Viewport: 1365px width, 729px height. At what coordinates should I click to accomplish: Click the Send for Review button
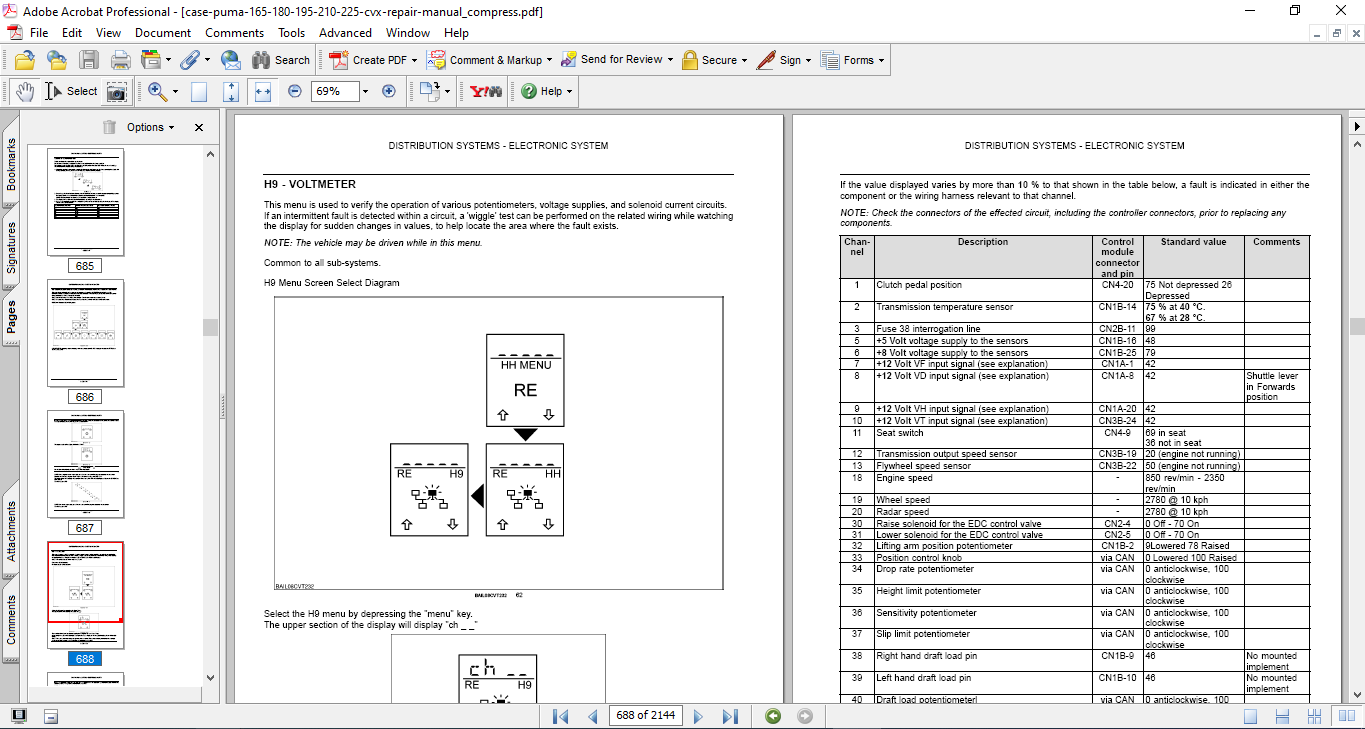pos(621,60)
